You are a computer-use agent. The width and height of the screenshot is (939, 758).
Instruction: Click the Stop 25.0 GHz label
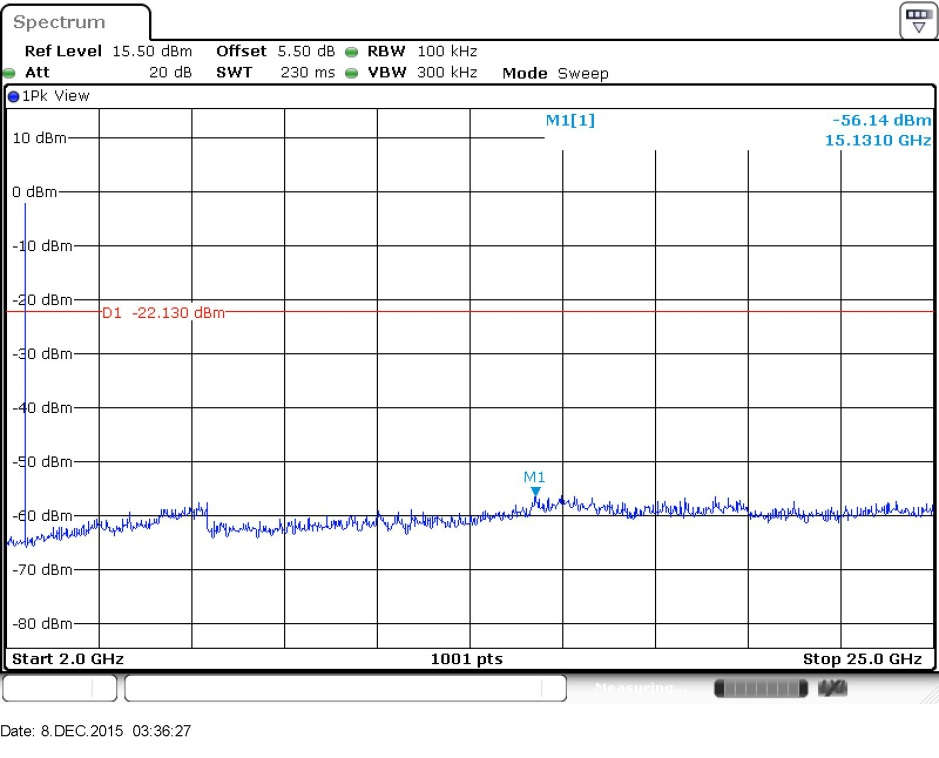click(862, 659)
